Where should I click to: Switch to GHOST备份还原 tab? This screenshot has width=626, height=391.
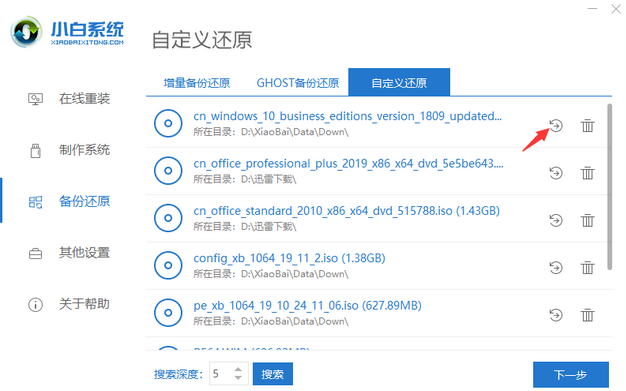pos(297,83)
